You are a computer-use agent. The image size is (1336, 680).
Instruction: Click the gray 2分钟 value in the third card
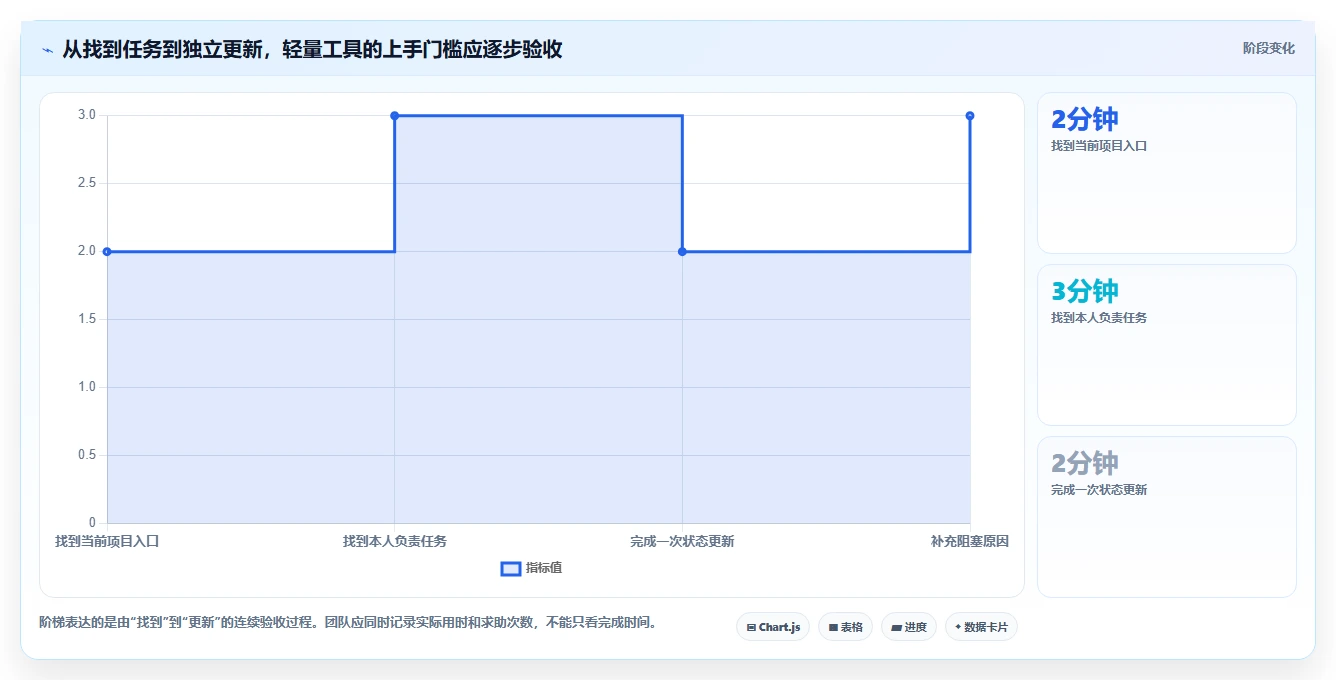click(x=1085, y=463)
